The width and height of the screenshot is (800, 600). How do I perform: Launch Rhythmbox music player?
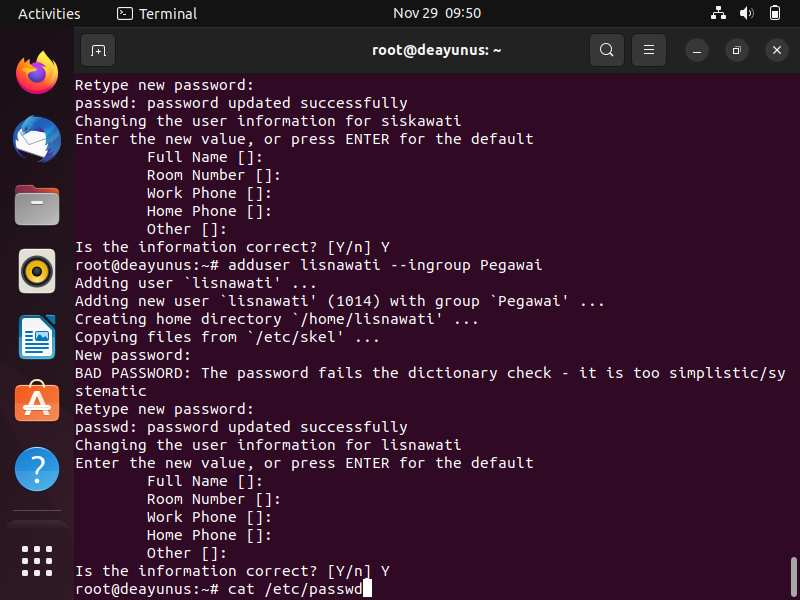pos(37,271)
